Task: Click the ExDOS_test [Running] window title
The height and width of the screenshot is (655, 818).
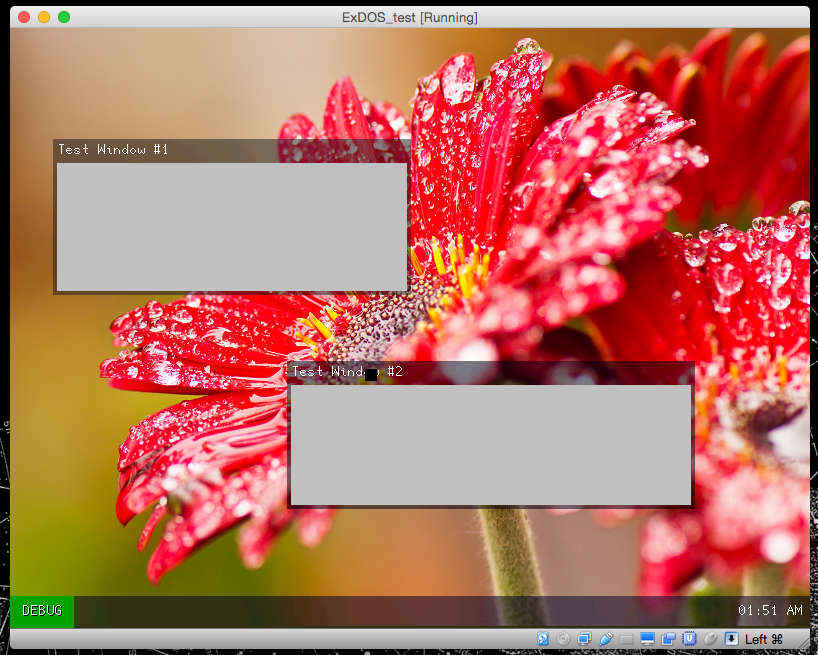Action: pyautogui.click(x=410, y=17)
